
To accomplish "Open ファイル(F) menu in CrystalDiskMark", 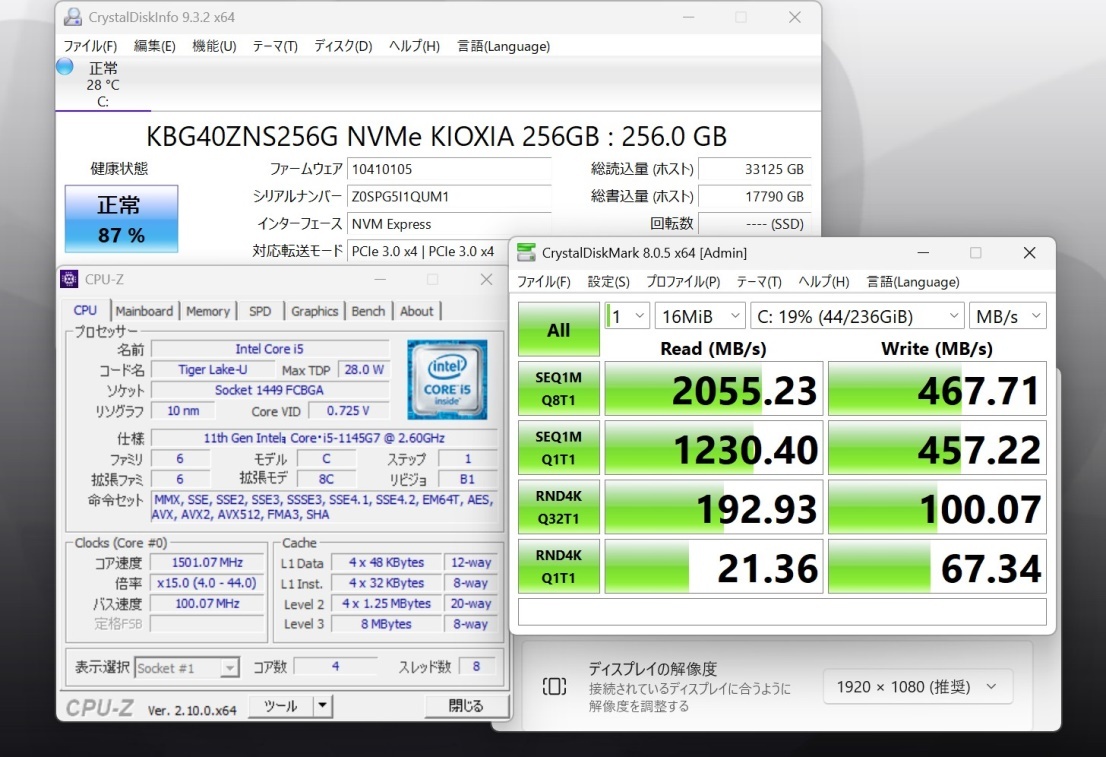I will tap(544, 282).
